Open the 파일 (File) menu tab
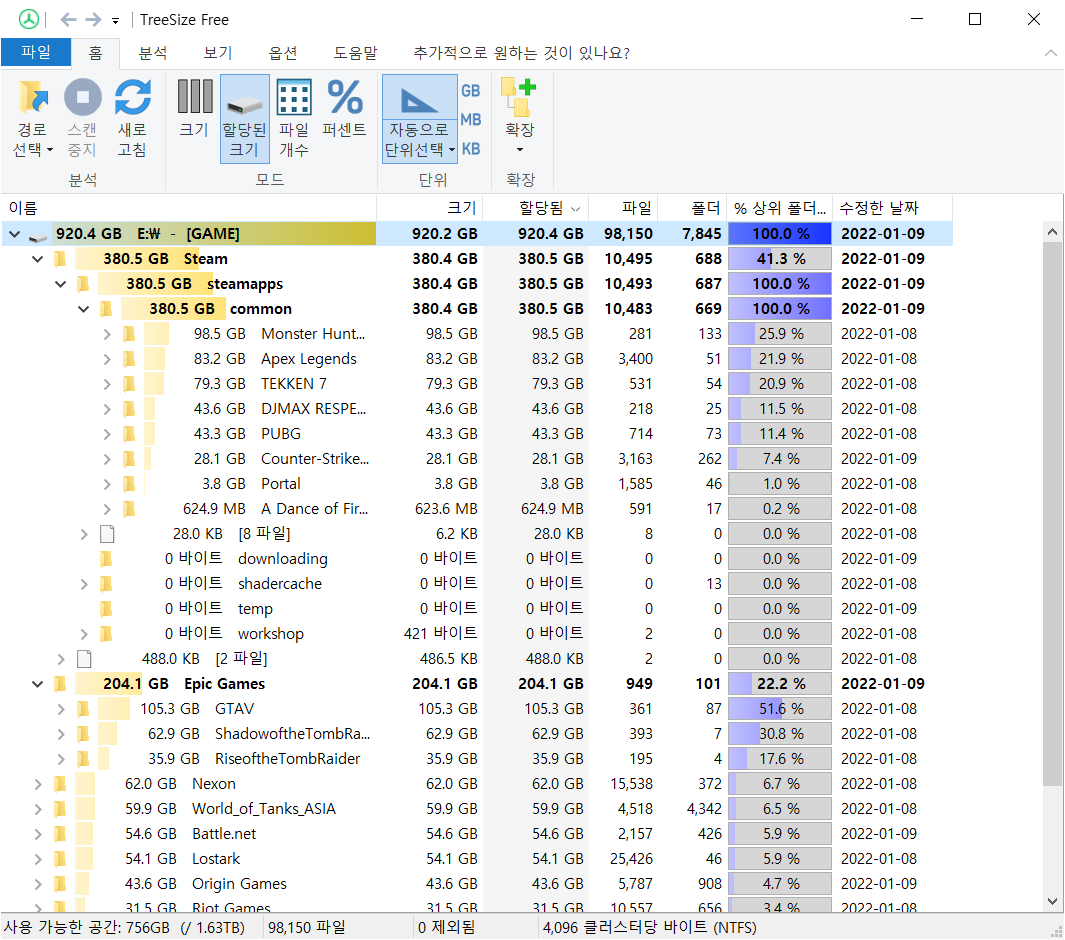Viewport: 1065px width, 940px height. click(x=36, y=52)
